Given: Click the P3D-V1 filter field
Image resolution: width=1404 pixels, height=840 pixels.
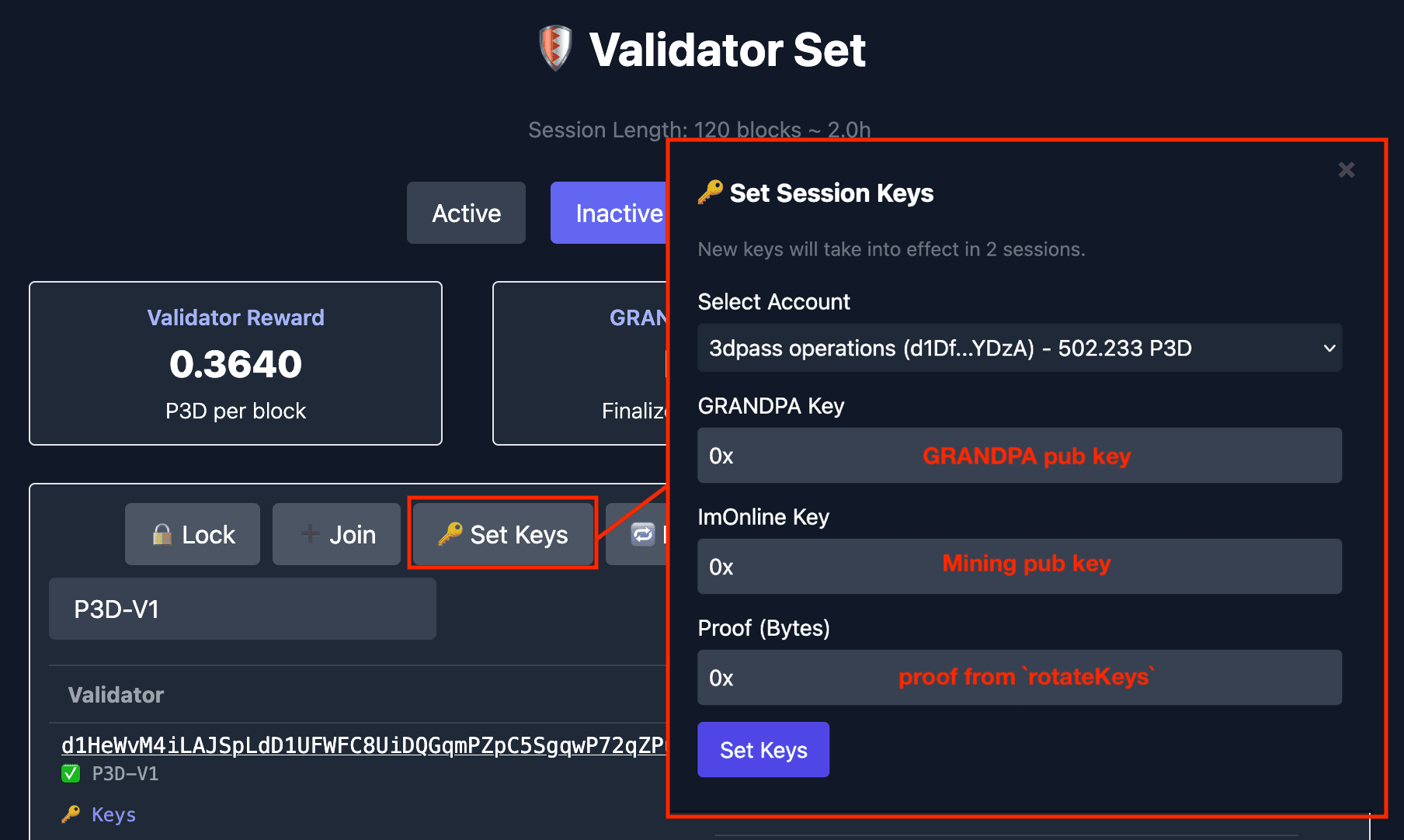Looking at the screenshot, I should [242, 609].
